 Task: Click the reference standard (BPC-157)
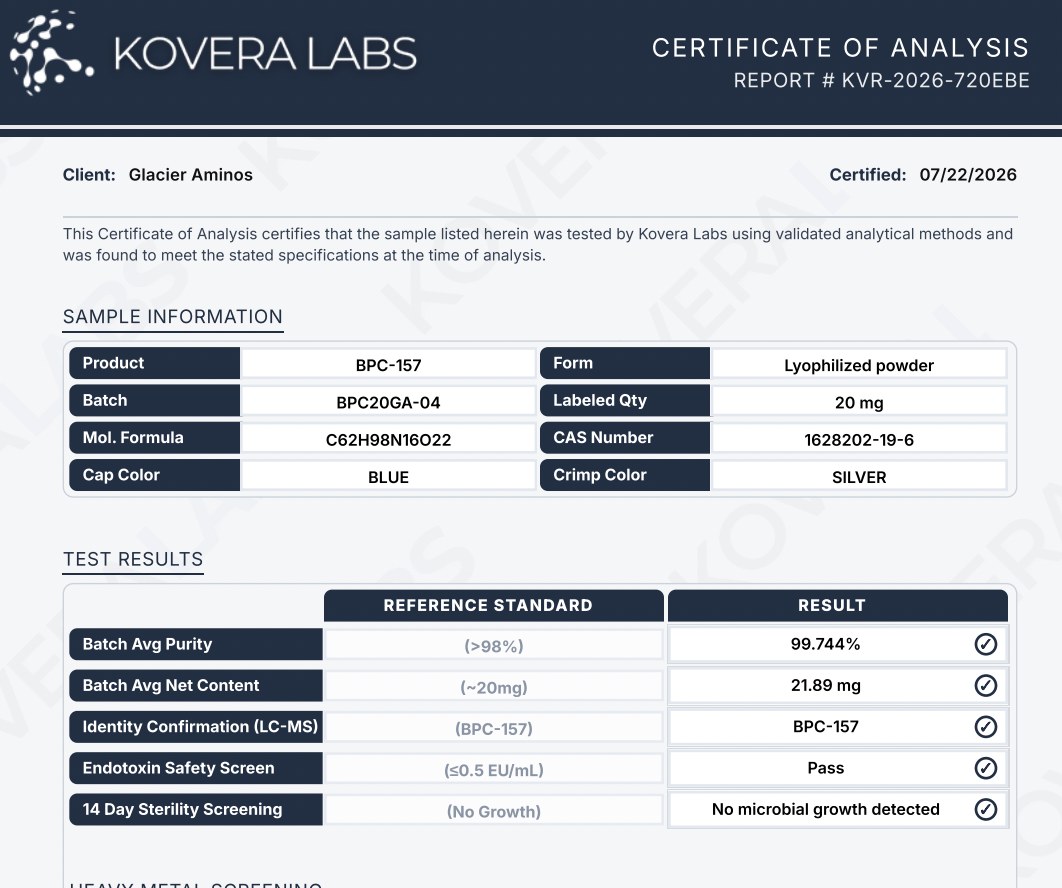494,728
